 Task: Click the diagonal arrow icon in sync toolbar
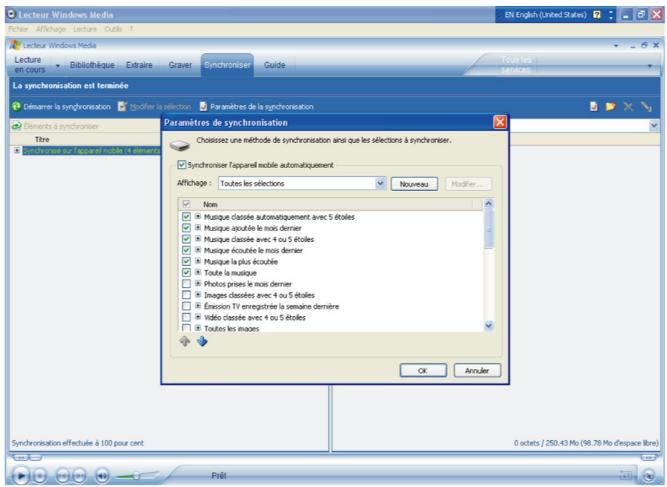[x=646, y=106]
